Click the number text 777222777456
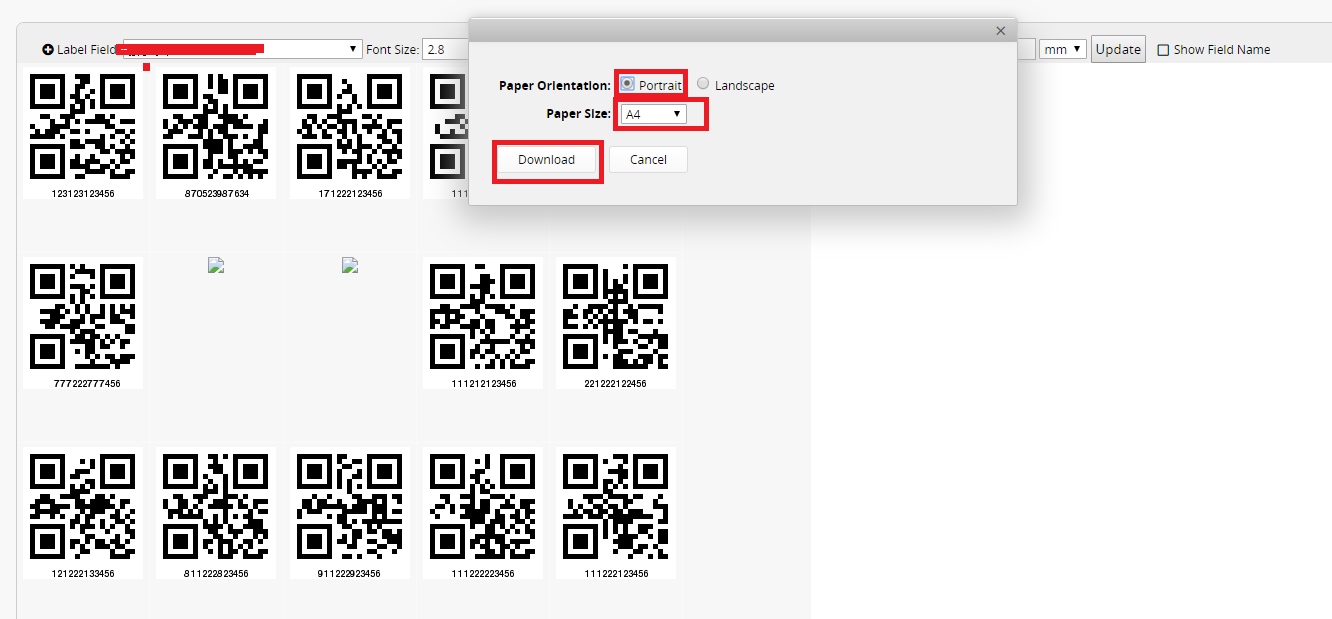Screen dimensions: 1332x619 (x=87, y=384)
